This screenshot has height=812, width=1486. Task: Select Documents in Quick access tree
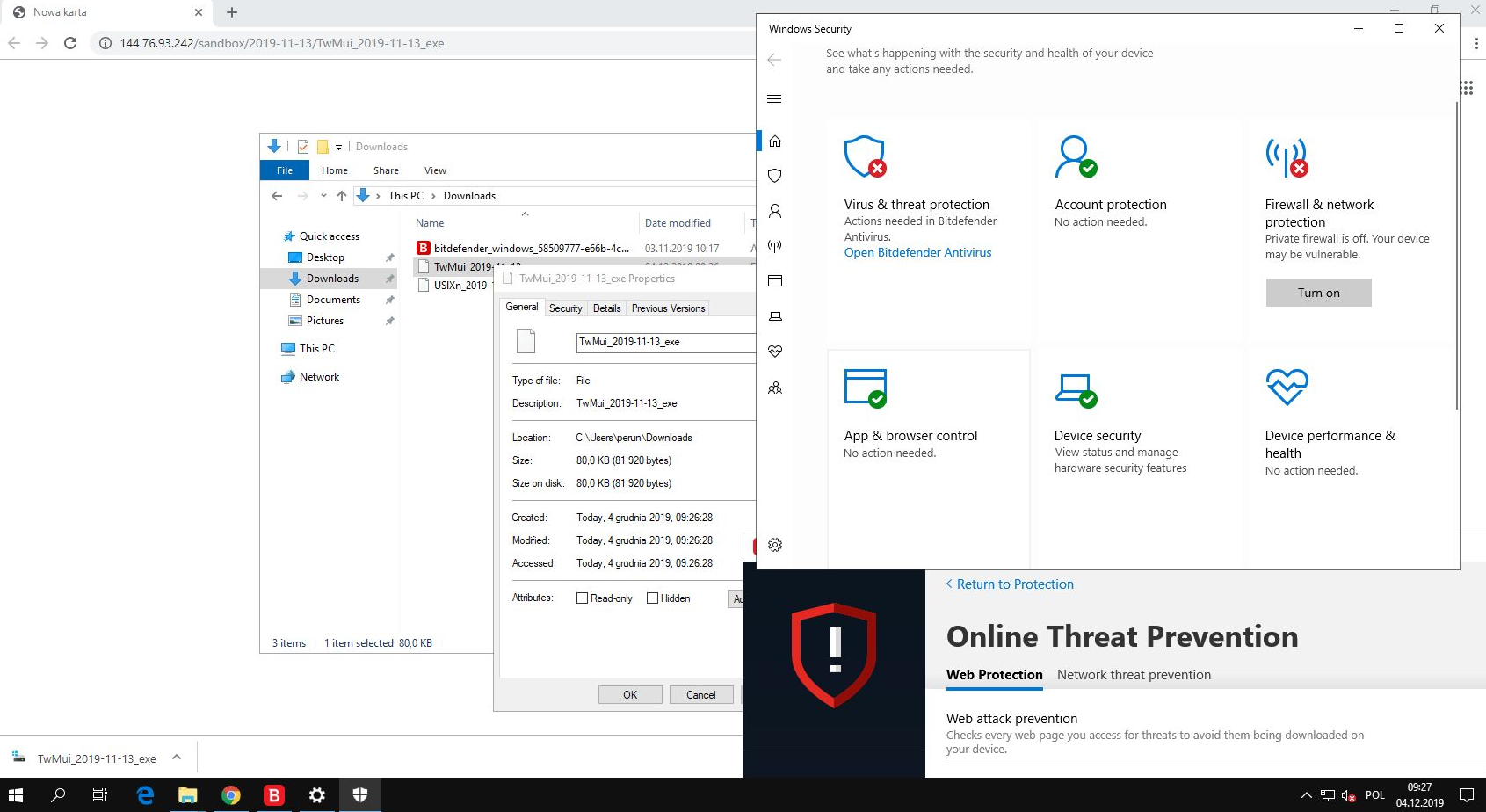[333, 300]
